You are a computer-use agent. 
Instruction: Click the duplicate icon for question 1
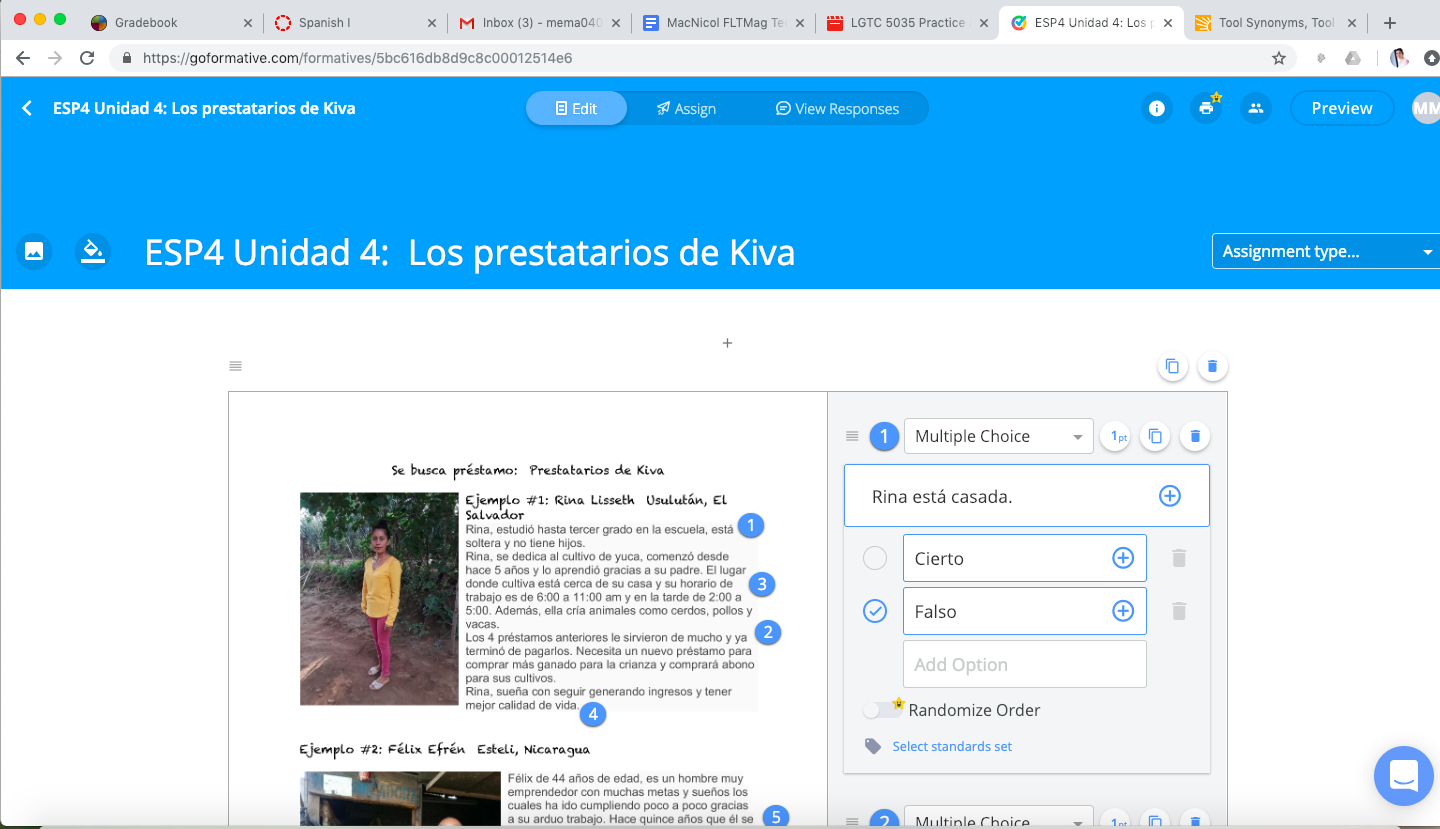(1155, 436)
